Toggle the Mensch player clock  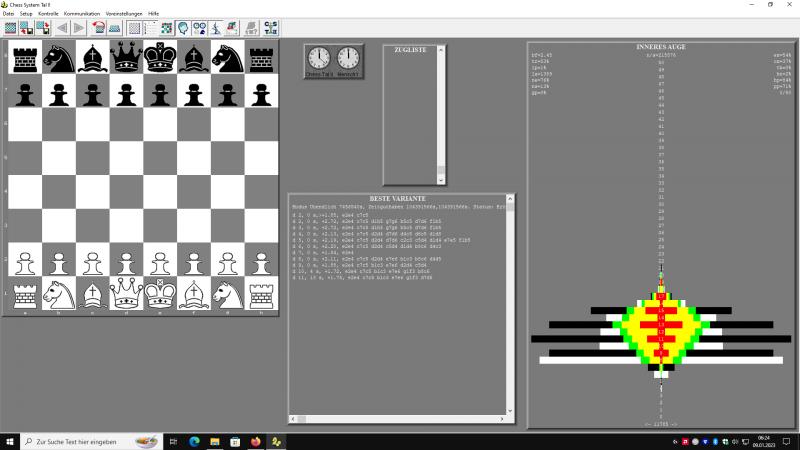point(349,60)
